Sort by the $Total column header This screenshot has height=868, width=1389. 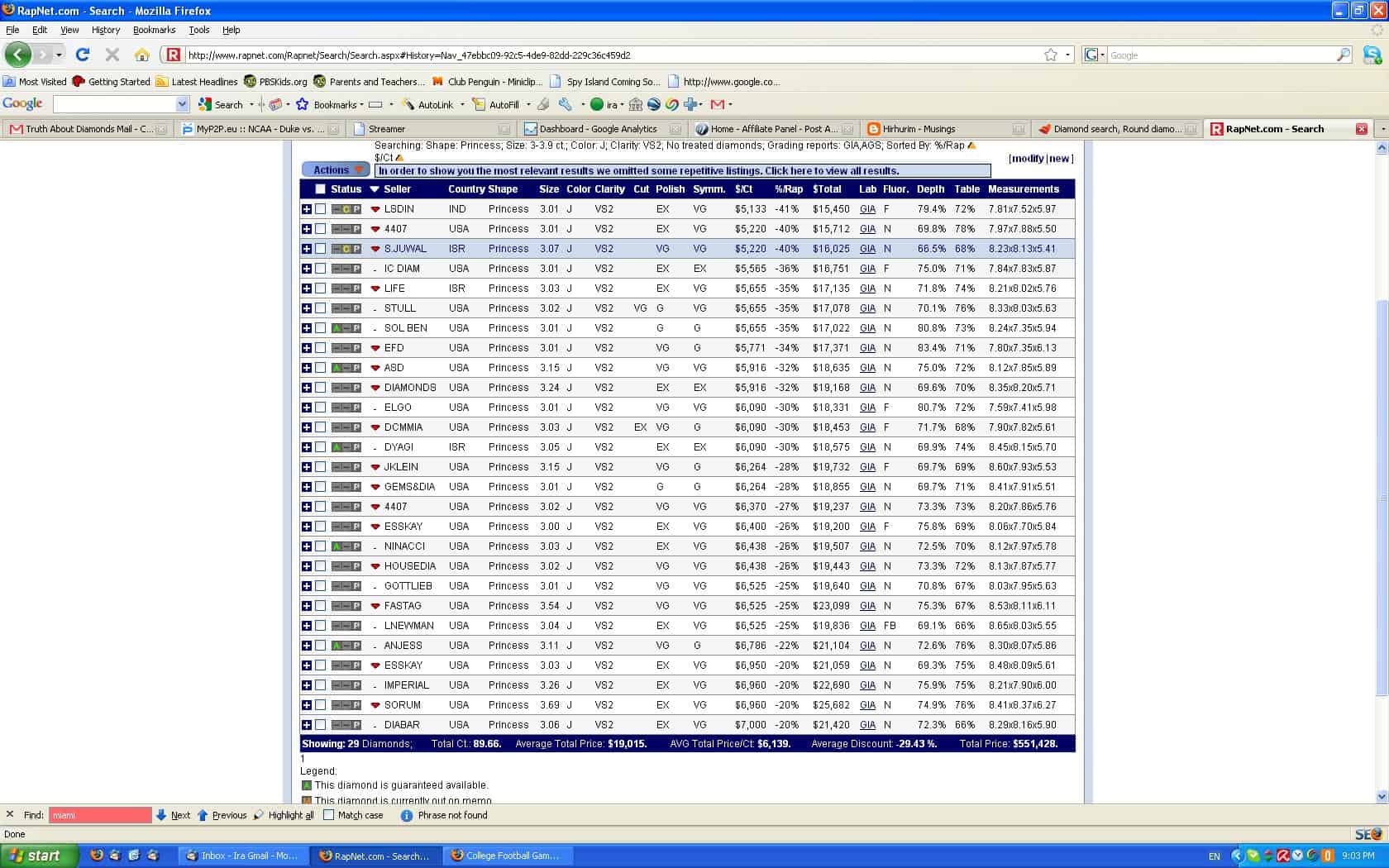point(827,189)
